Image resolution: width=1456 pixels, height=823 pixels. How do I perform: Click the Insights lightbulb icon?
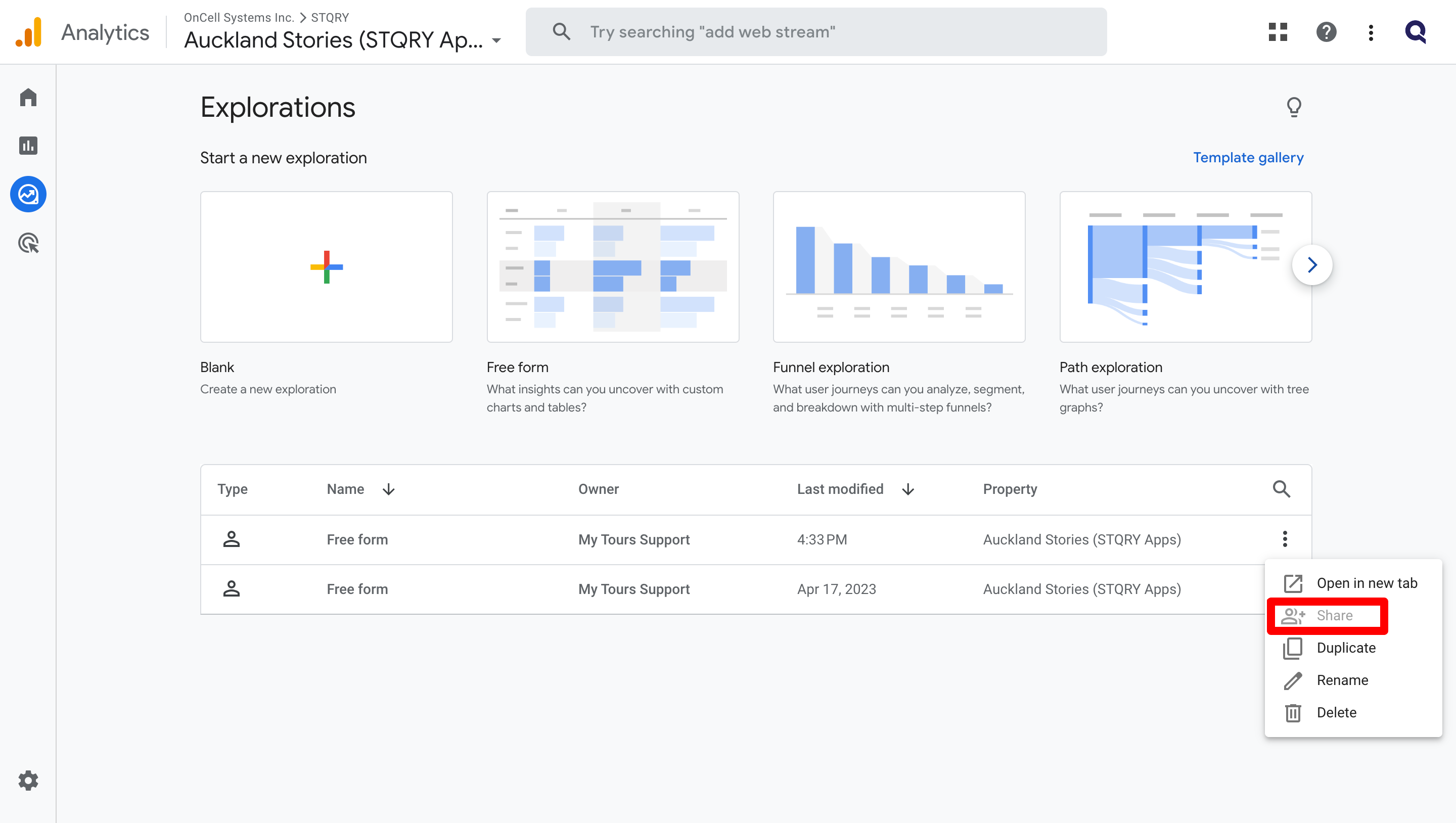pyautogui.click(x=1294, y=107)
